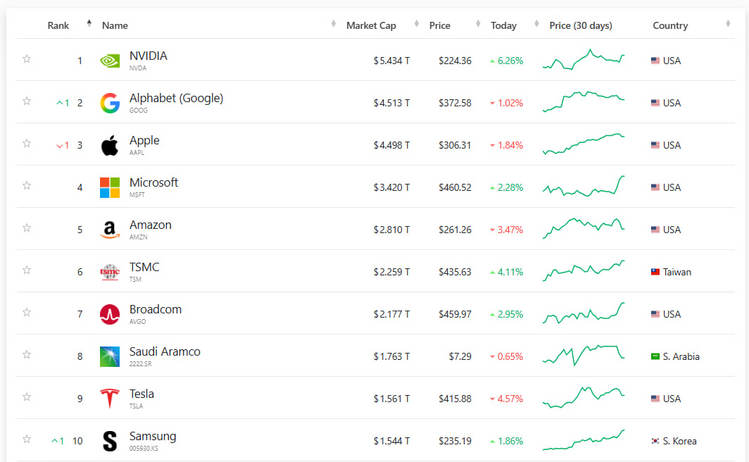This screenshot has height=462, width=749.
Task: Open the TSMC company link
Action: (144, 267)
